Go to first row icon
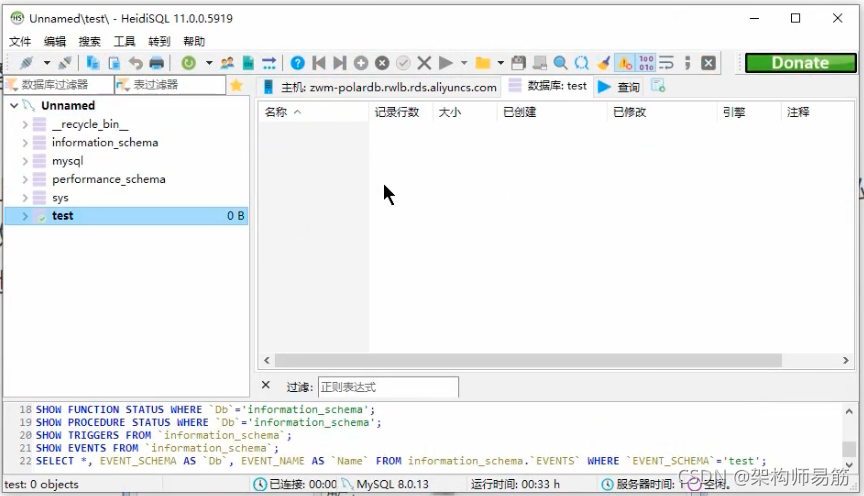 318,63
